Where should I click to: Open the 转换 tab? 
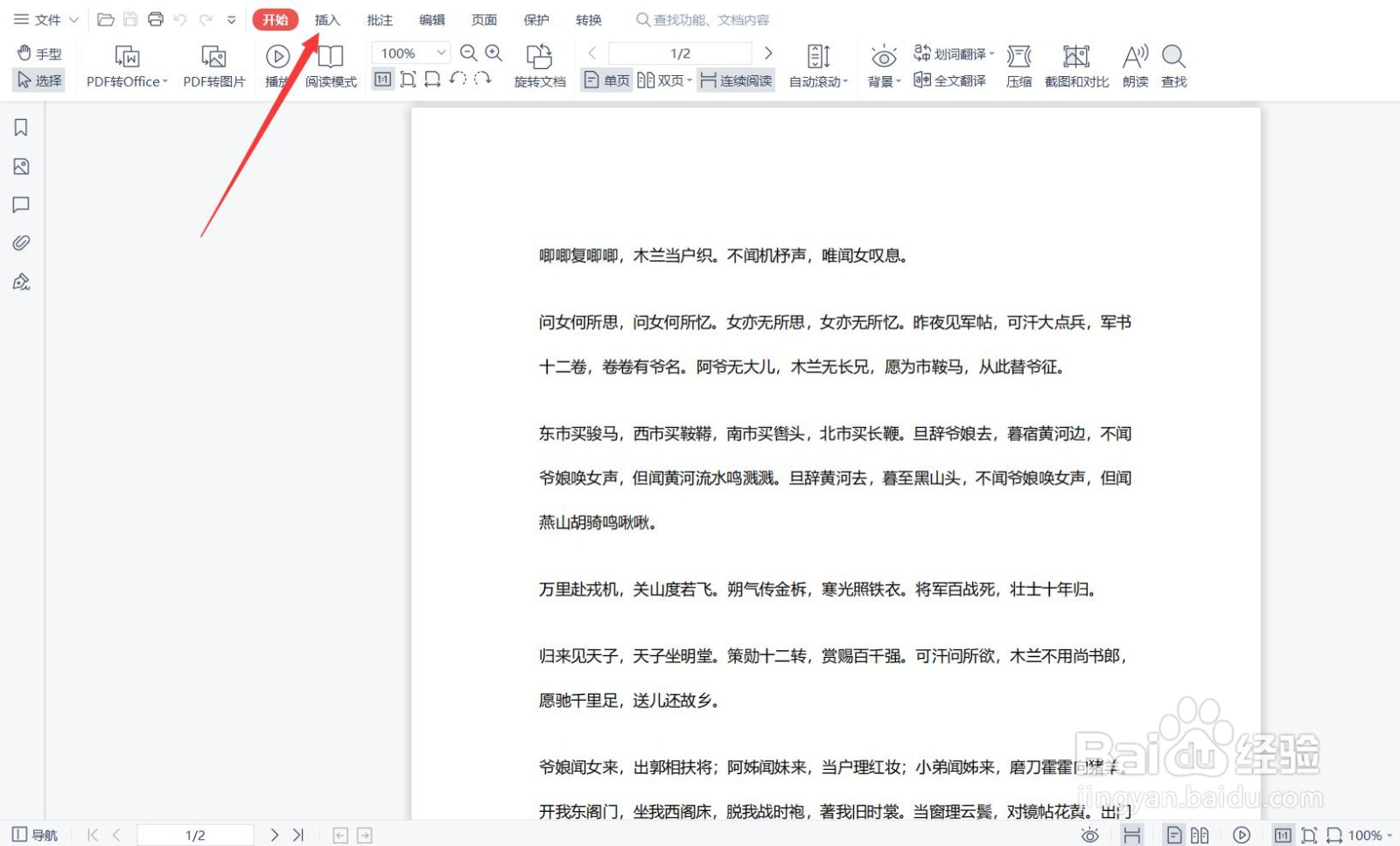[589, 19]
